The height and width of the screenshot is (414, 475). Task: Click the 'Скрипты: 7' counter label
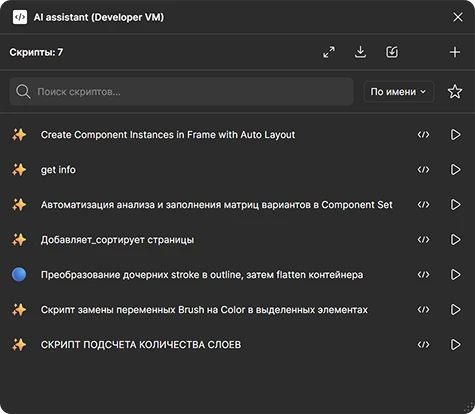pyautogui.click(x=36, y=52)
